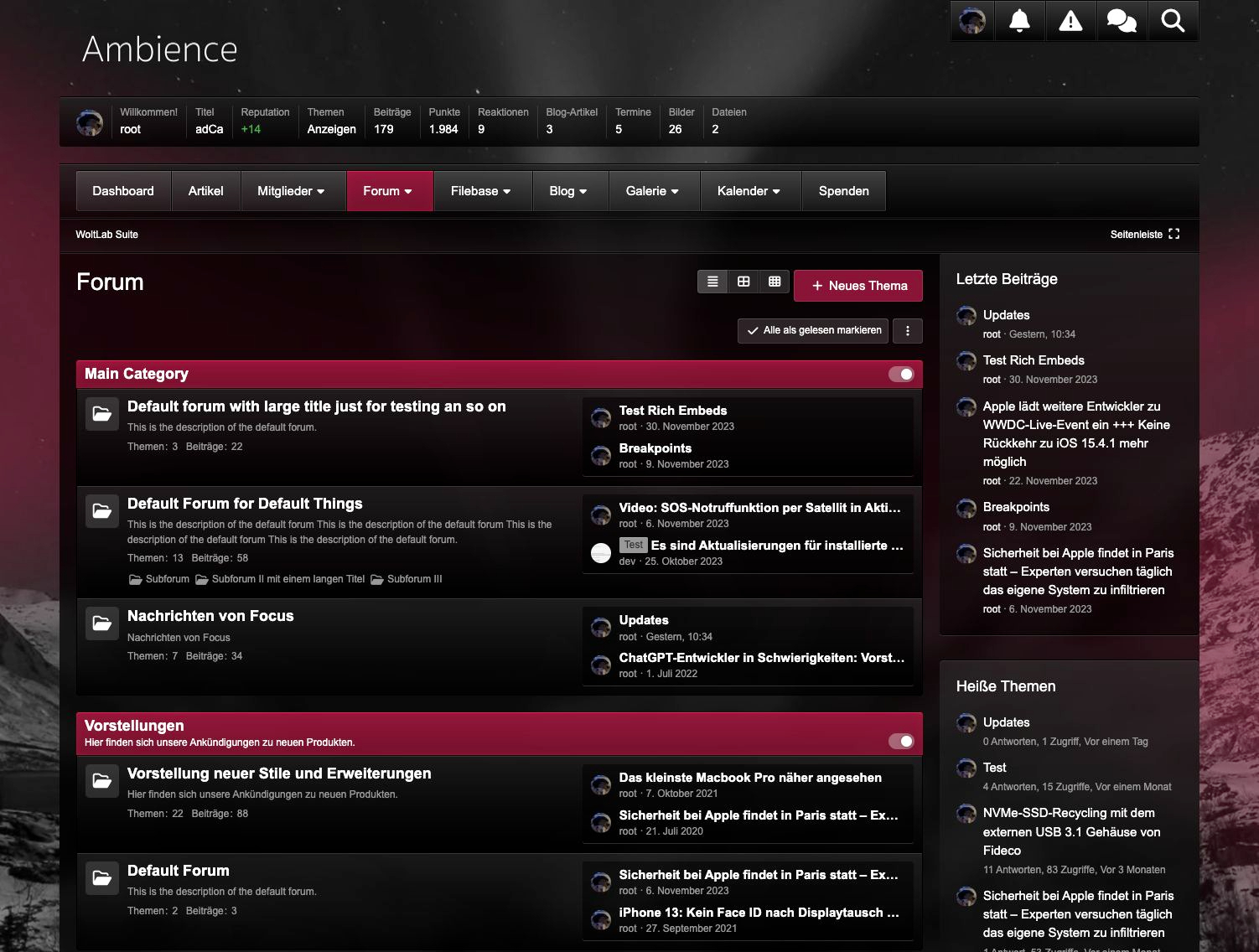Click Alle als gelesen markieren button
The image size is (1259, 952).
point(814,331)
